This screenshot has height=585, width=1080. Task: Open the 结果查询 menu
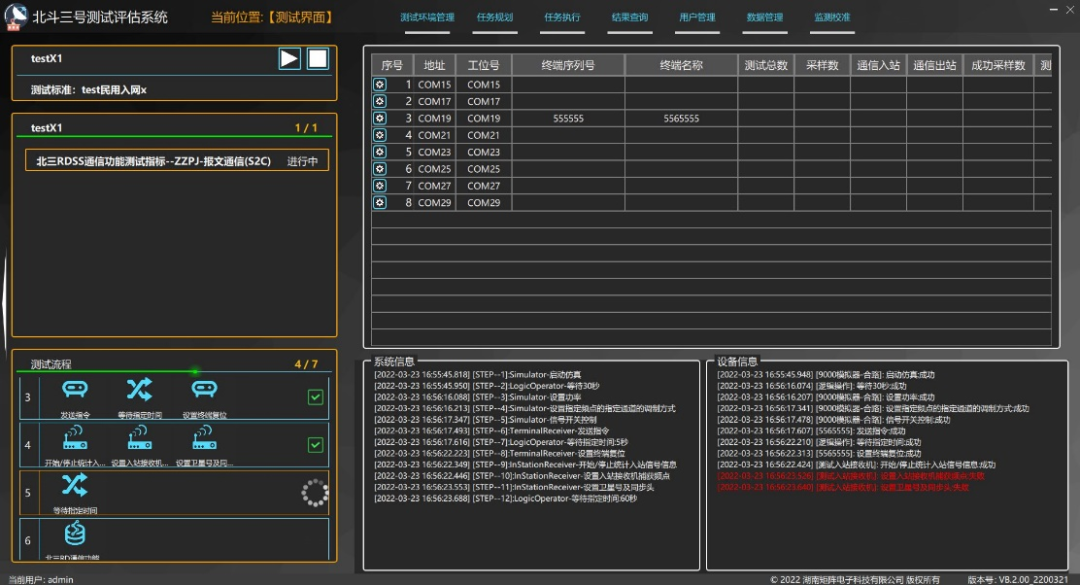(630, 17)
